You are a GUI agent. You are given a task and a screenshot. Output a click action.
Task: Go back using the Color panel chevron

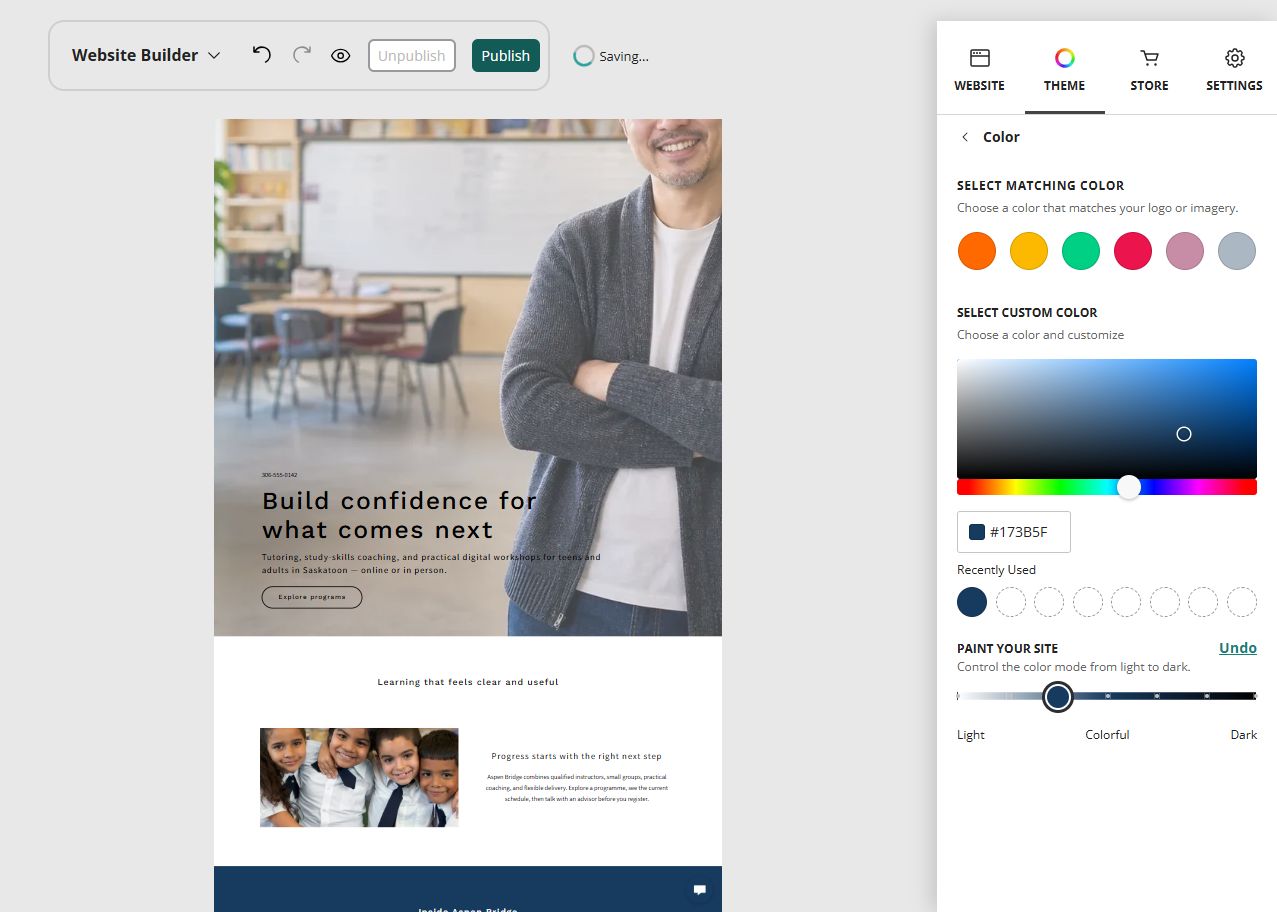pos(965,137)
